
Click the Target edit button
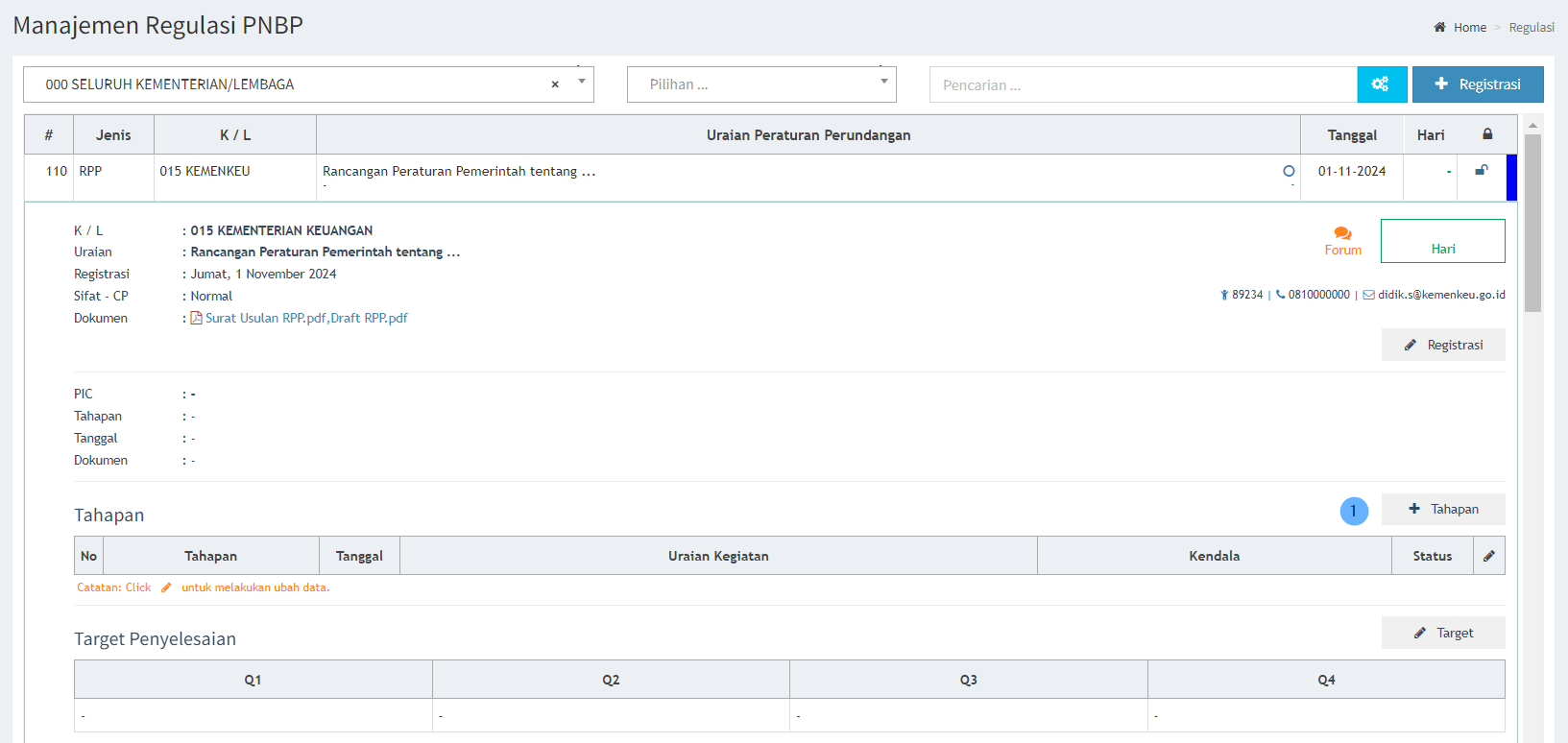1442,633
